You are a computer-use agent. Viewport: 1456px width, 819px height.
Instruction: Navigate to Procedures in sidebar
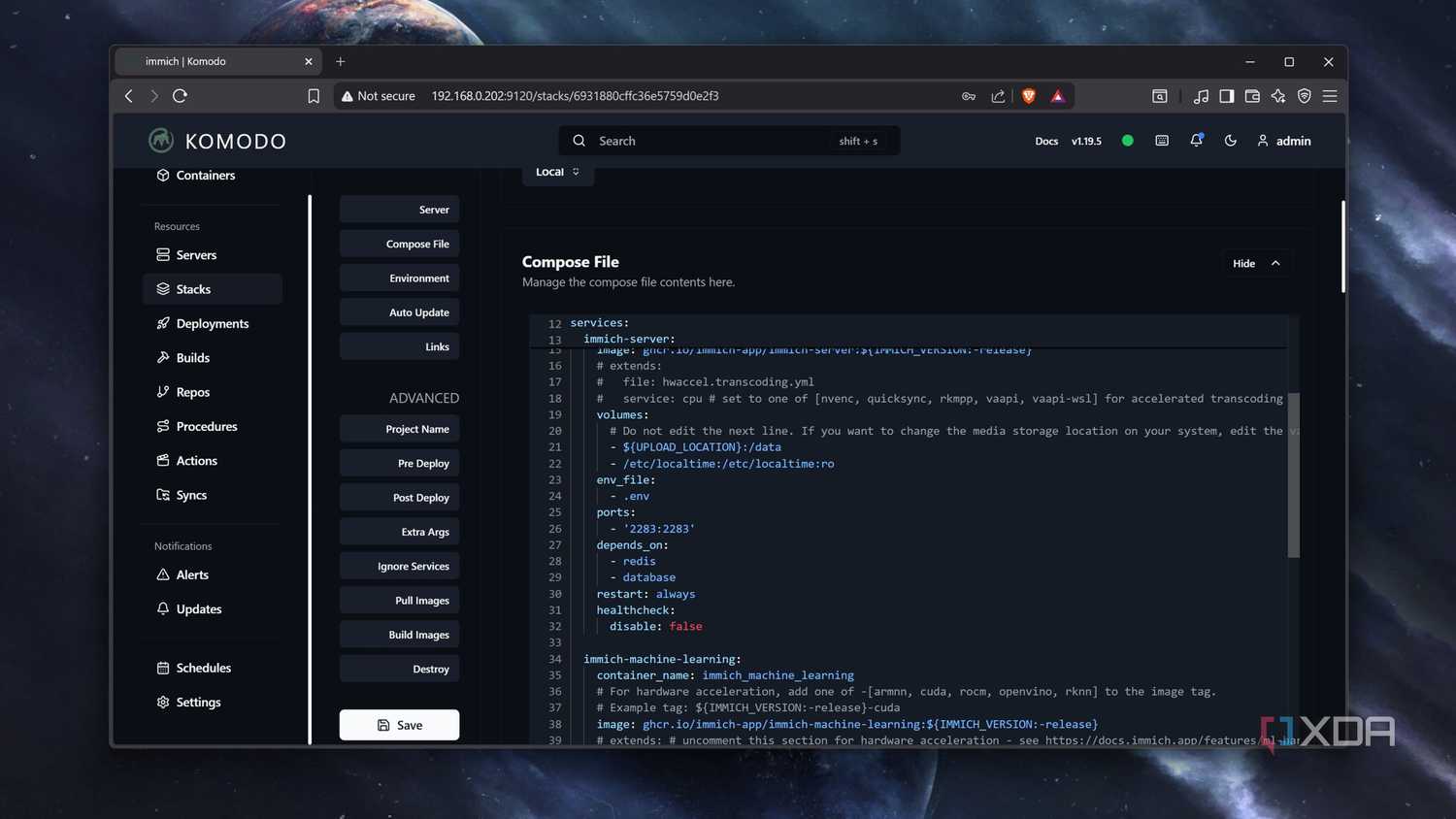212,426
